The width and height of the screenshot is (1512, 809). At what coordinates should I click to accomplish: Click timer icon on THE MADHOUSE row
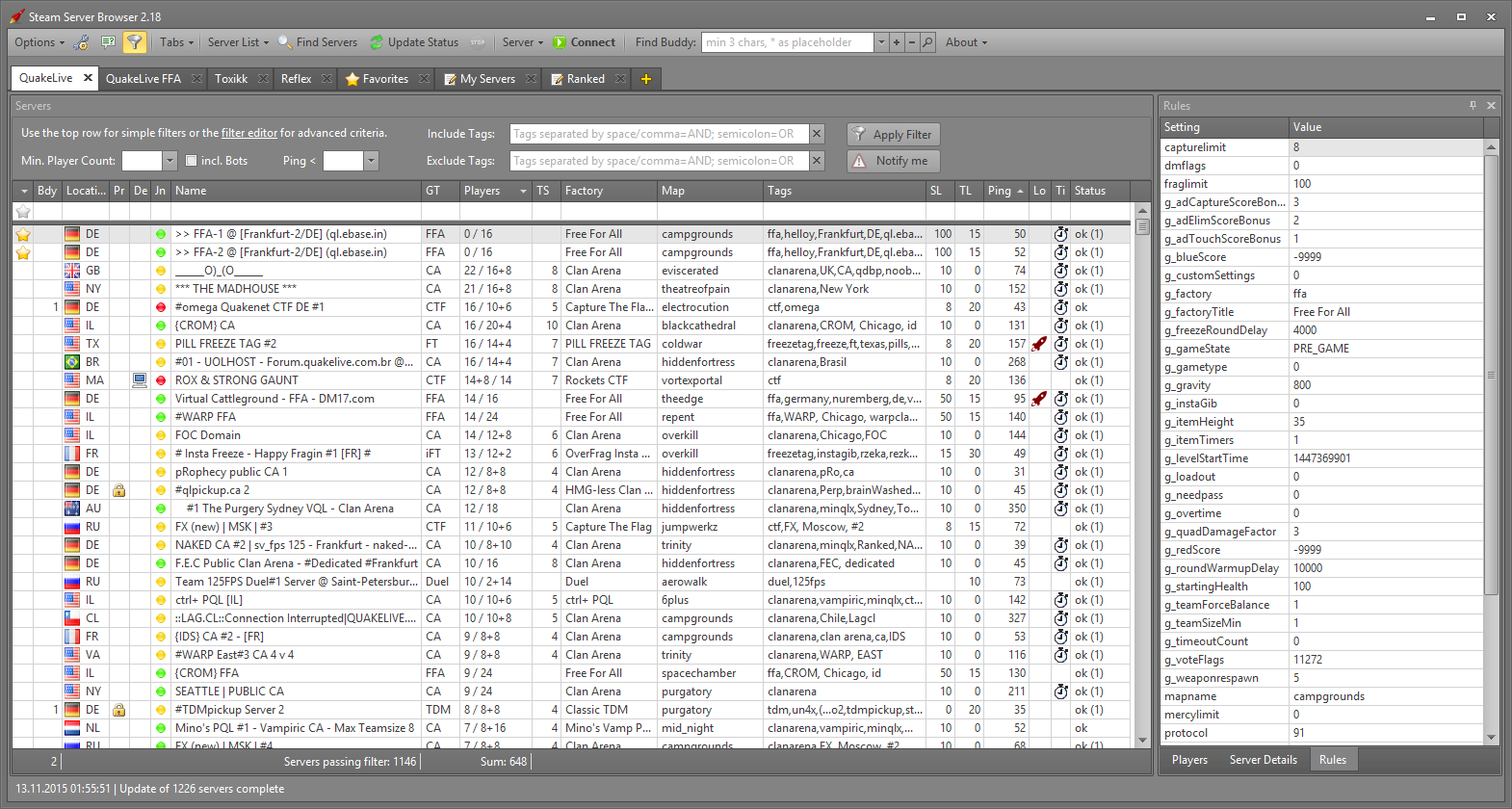1060,289
